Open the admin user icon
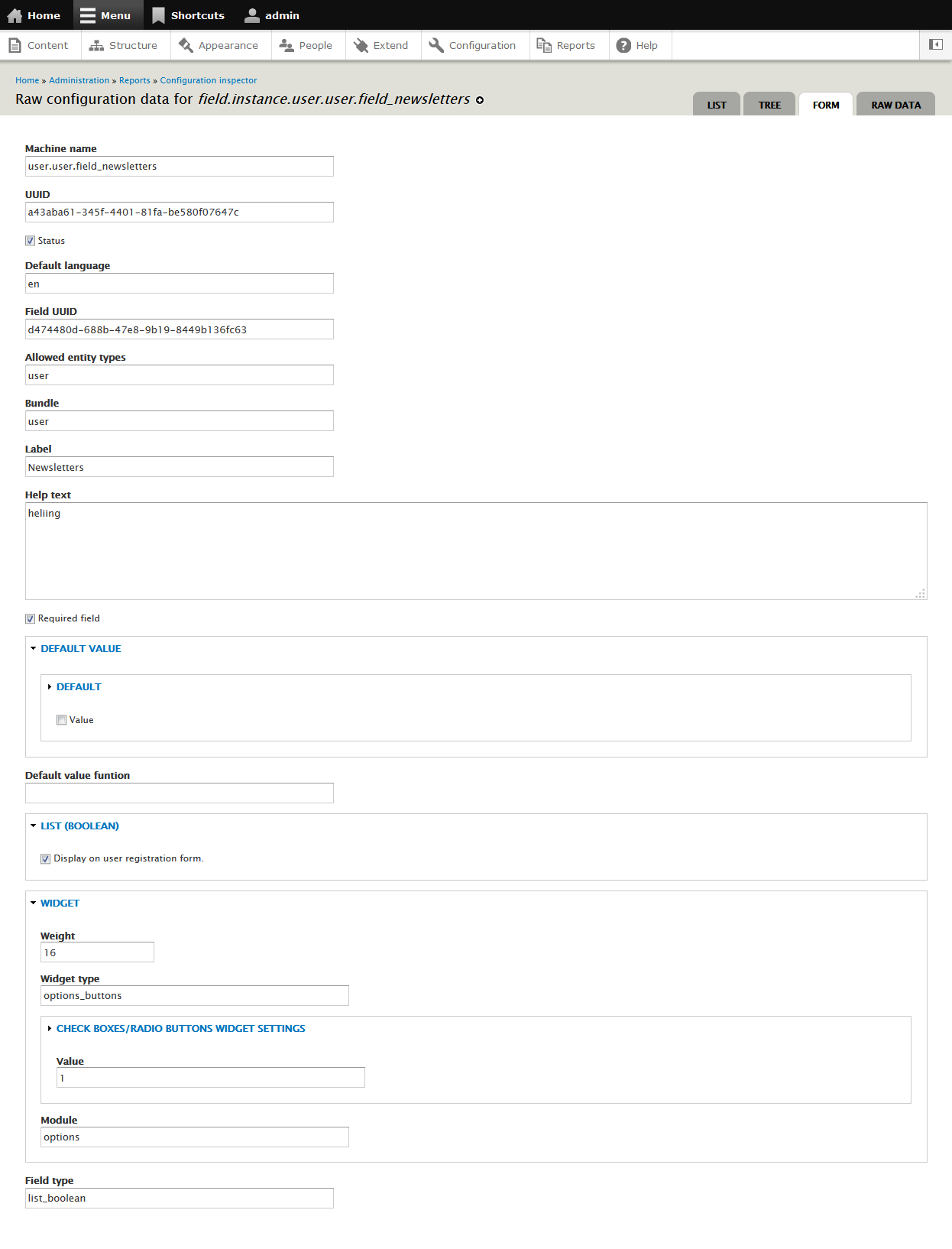This screenshot has height=1249, width=952. 252,15
